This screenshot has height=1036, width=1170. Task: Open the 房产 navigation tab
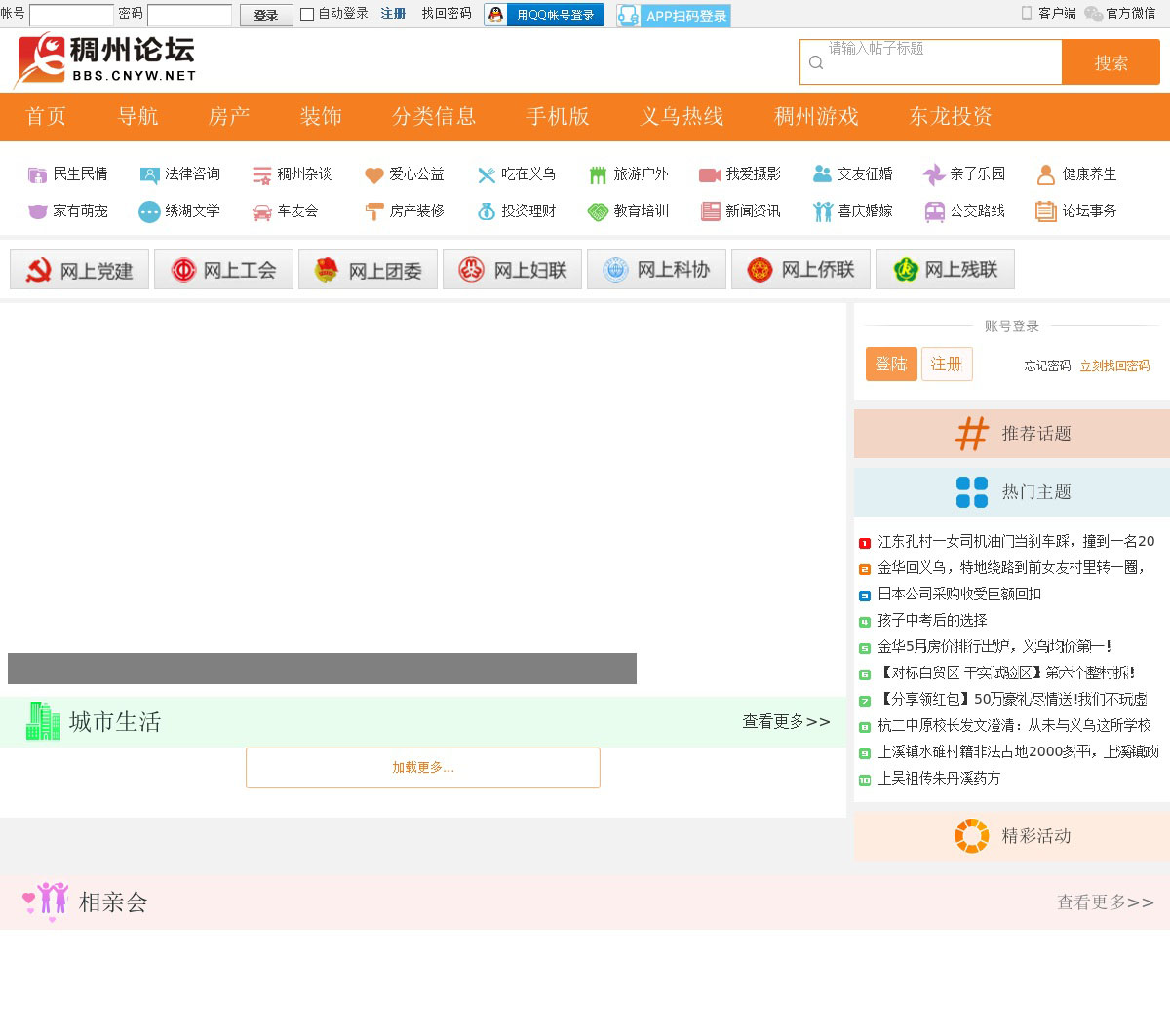pyautogui.click(x=229, y=116)
